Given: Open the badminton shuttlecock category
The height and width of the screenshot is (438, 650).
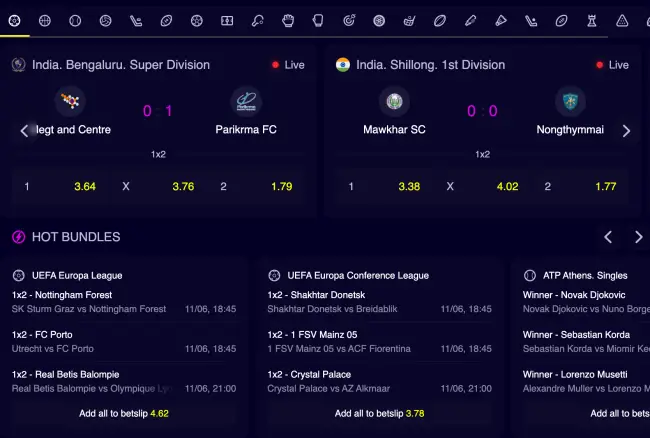Looking at the screenshot, I should (x=501, y=20).
